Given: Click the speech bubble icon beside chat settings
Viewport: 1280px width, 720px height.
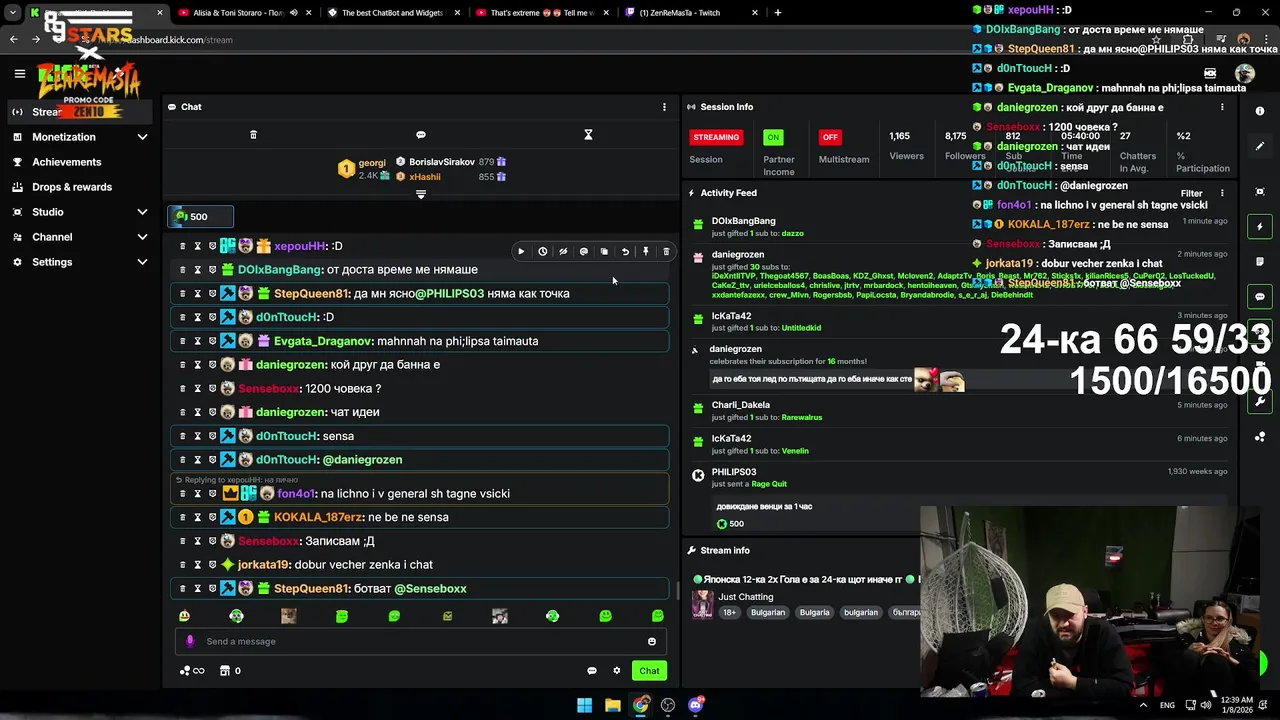Looking at the screenshot, I should point(592,671).
